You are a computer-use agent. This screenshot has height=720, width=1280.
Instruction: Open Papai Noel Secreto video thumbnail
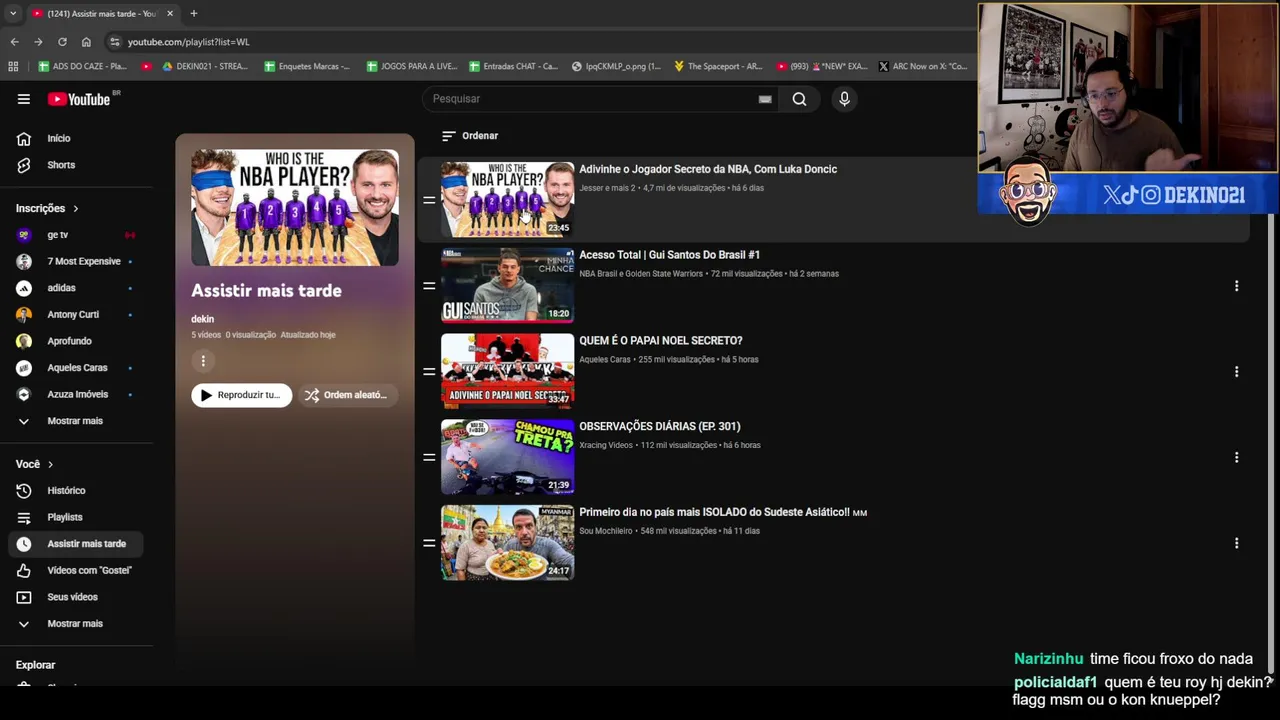pos(507,371)
